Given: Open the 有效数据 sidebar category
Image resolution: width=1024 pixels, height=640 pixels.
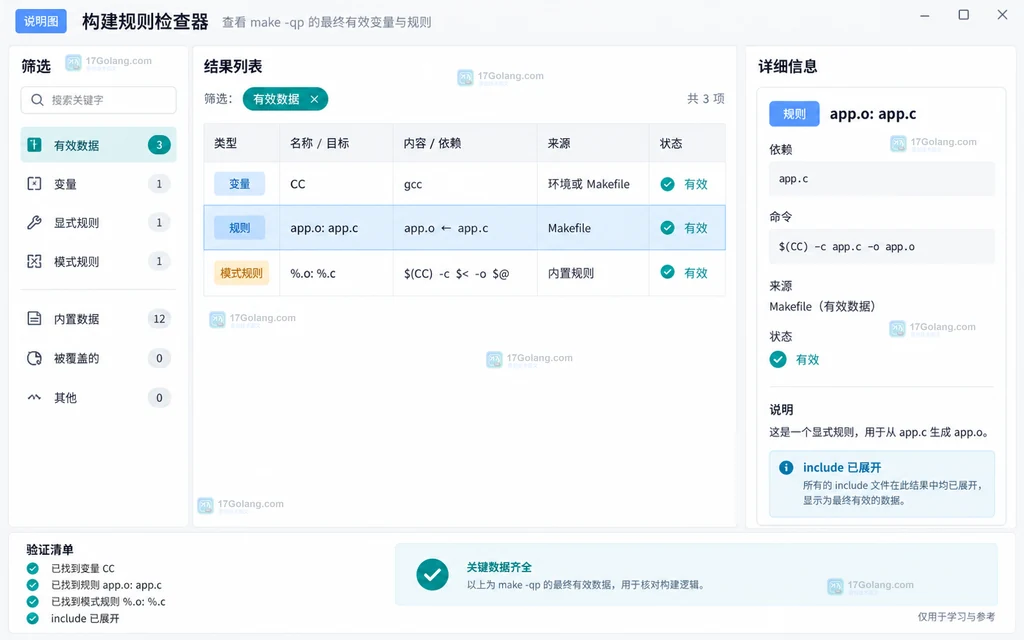Looking at the screenshot, I should coord(99,145).
